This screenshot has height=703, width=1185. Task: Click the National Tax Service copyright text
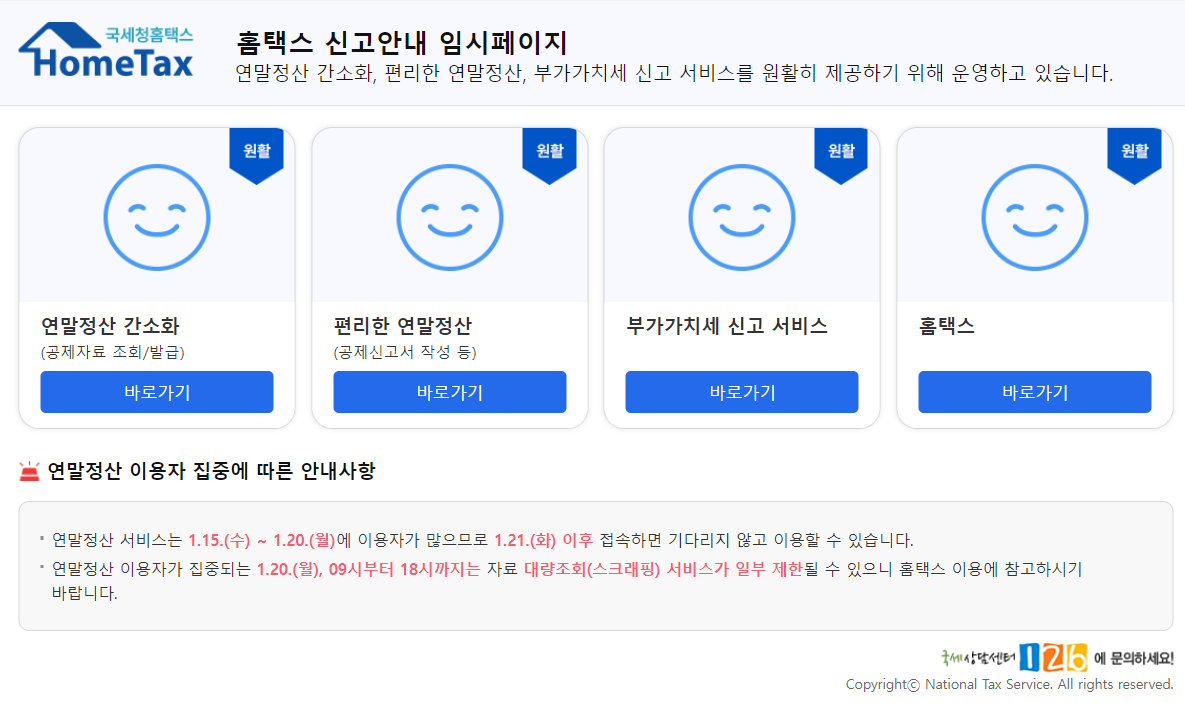tap(1010, 684)
